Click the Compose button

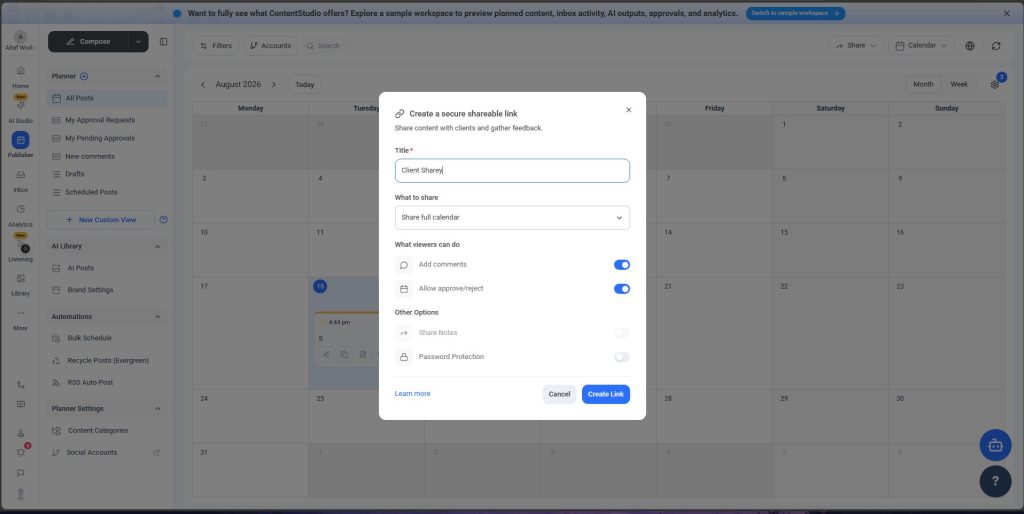[88, 42]
